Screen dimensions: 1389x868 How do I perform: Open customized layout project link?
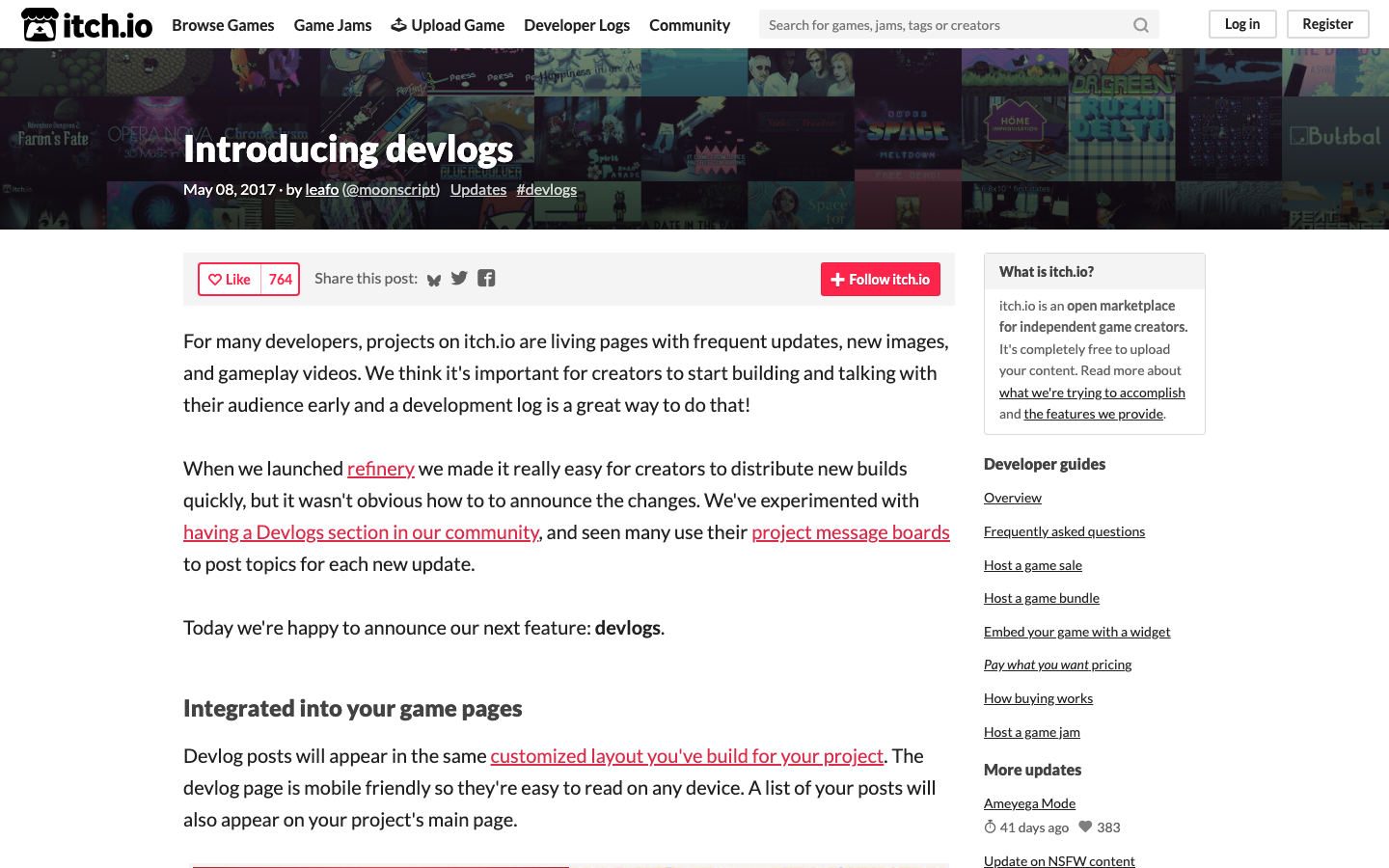pos(687,756)
